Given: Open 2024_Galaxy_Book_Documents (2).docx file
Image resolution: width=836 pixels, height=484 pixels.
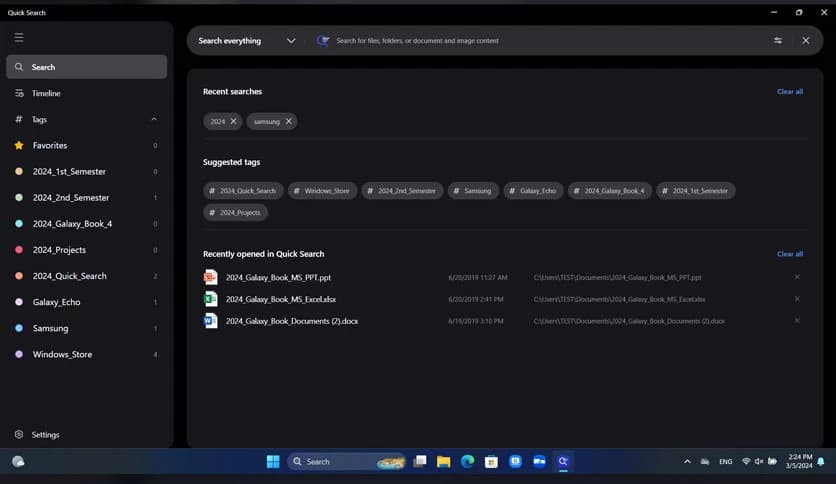Looking at the screenshot, I should 292,321.
